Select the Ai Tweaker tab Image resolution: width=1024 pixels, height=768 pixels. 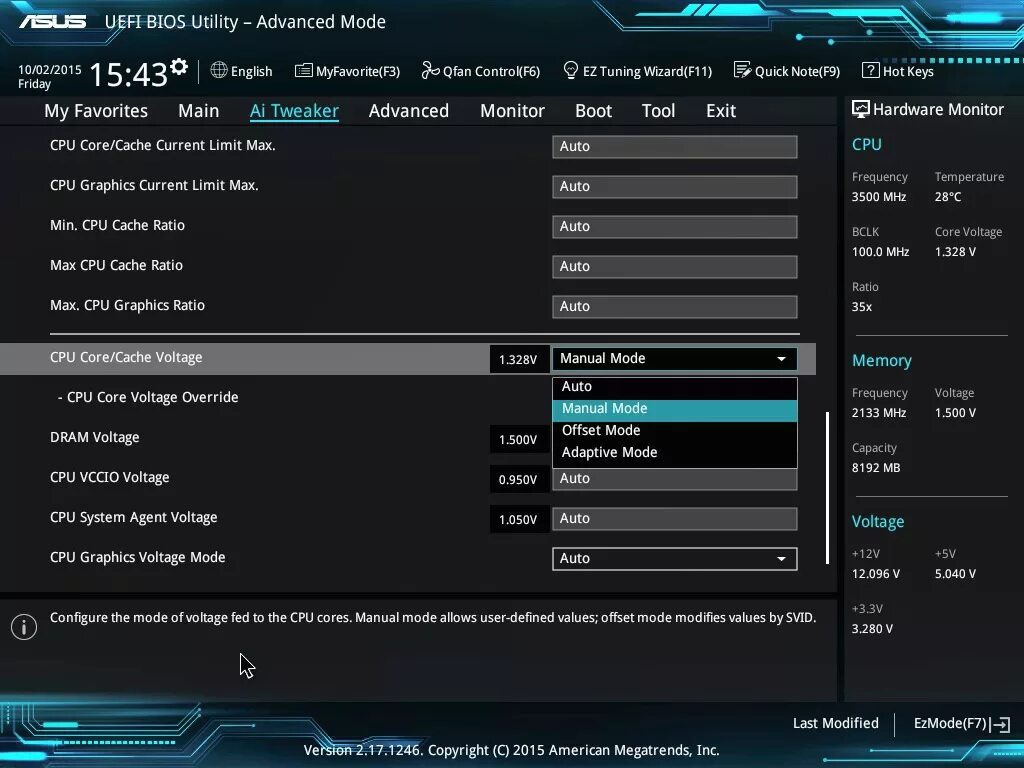294,111
